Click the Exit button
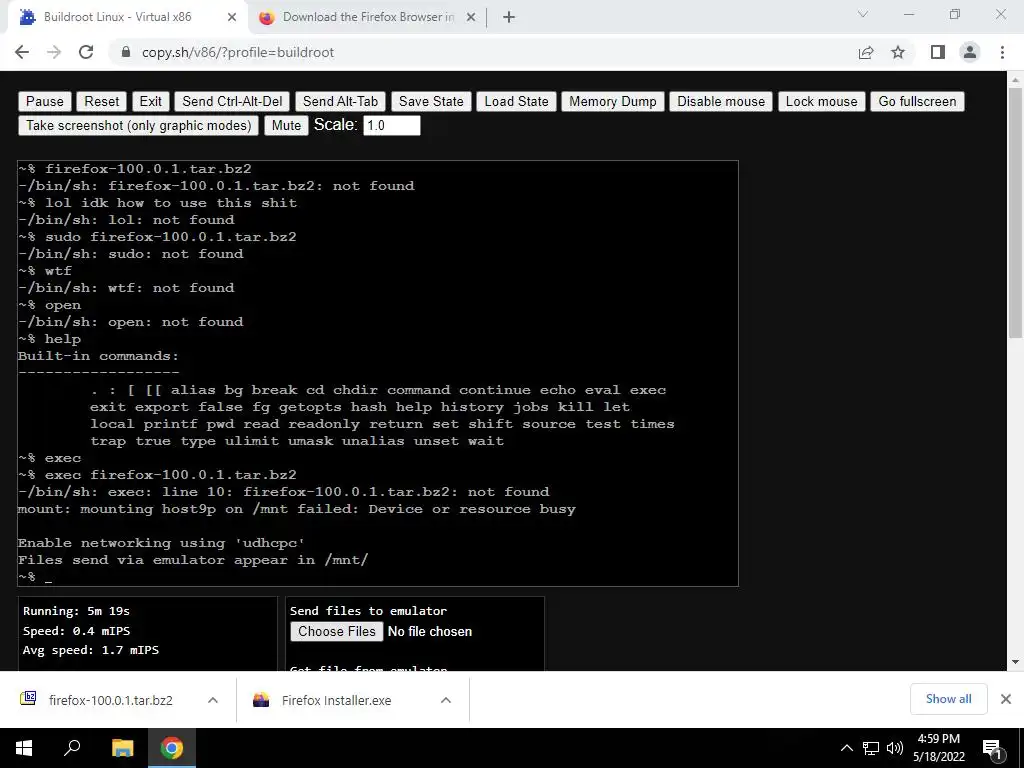The image size is (1024, 768). pos(150,101)
